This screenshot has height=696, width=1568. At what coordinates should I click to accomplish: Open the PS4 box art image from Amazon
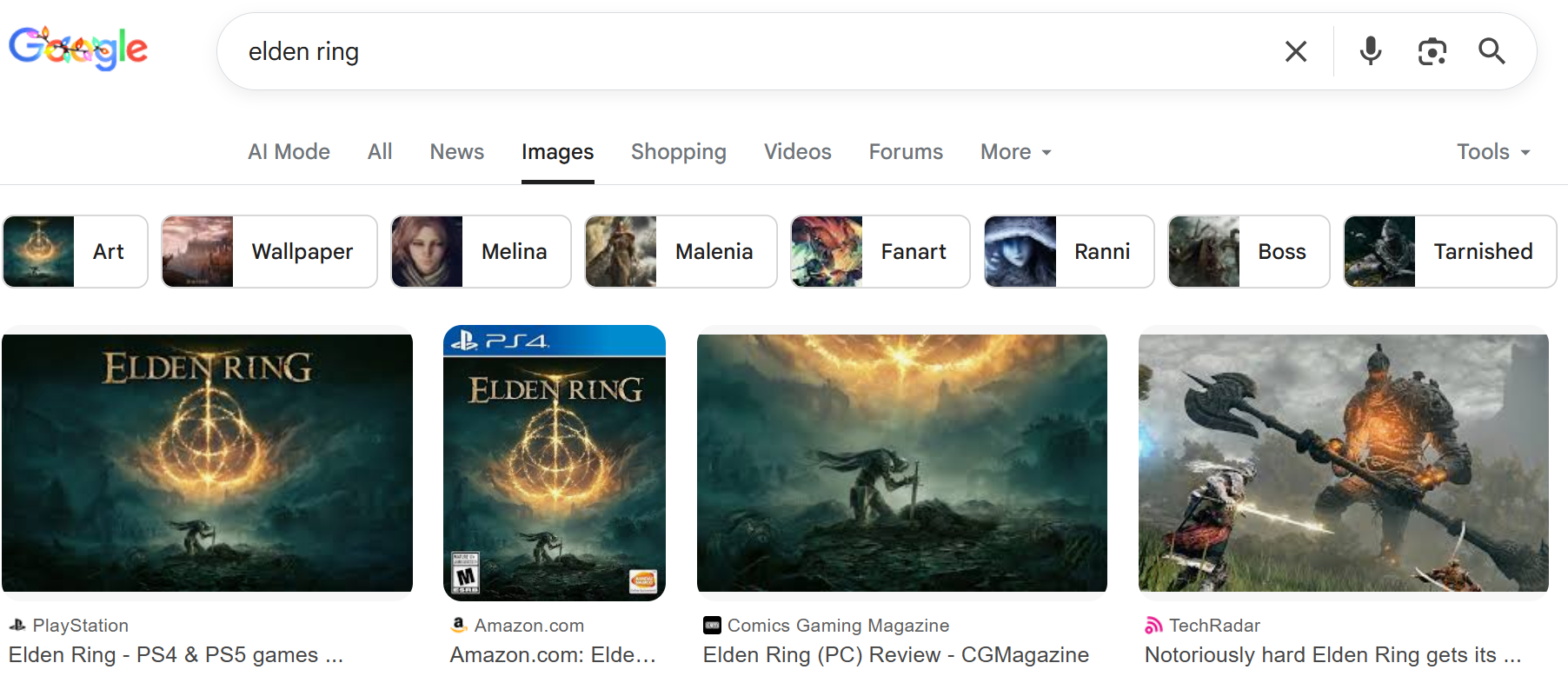coord(555,463)
